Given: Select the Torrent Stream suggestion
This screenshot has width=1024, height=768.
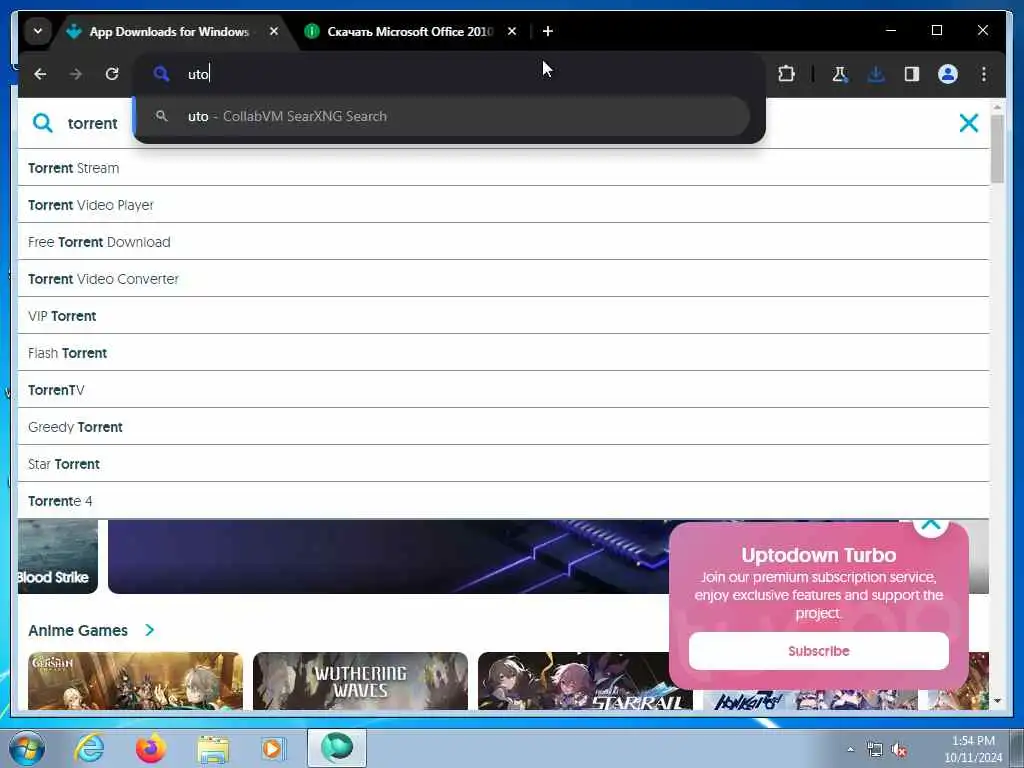Looking at the screenshot, I should (503, 168).
